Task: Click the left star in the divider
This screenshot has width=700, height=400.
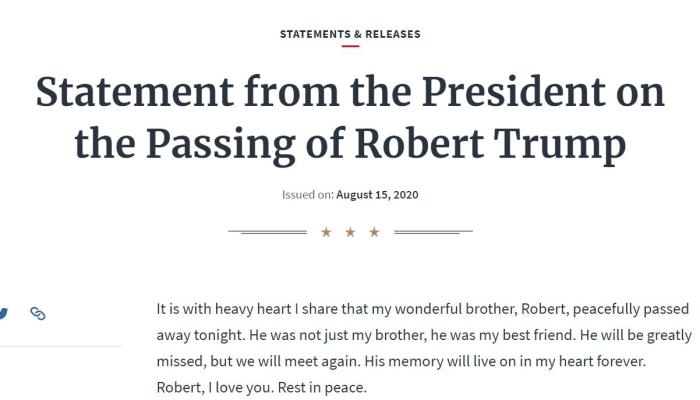Action: tap(325, 232)
